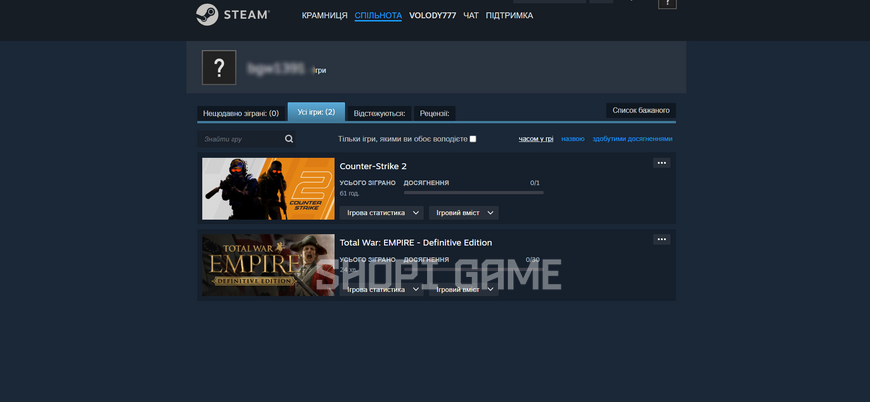Open VOLODY777 profile menu

coord(432,16)
